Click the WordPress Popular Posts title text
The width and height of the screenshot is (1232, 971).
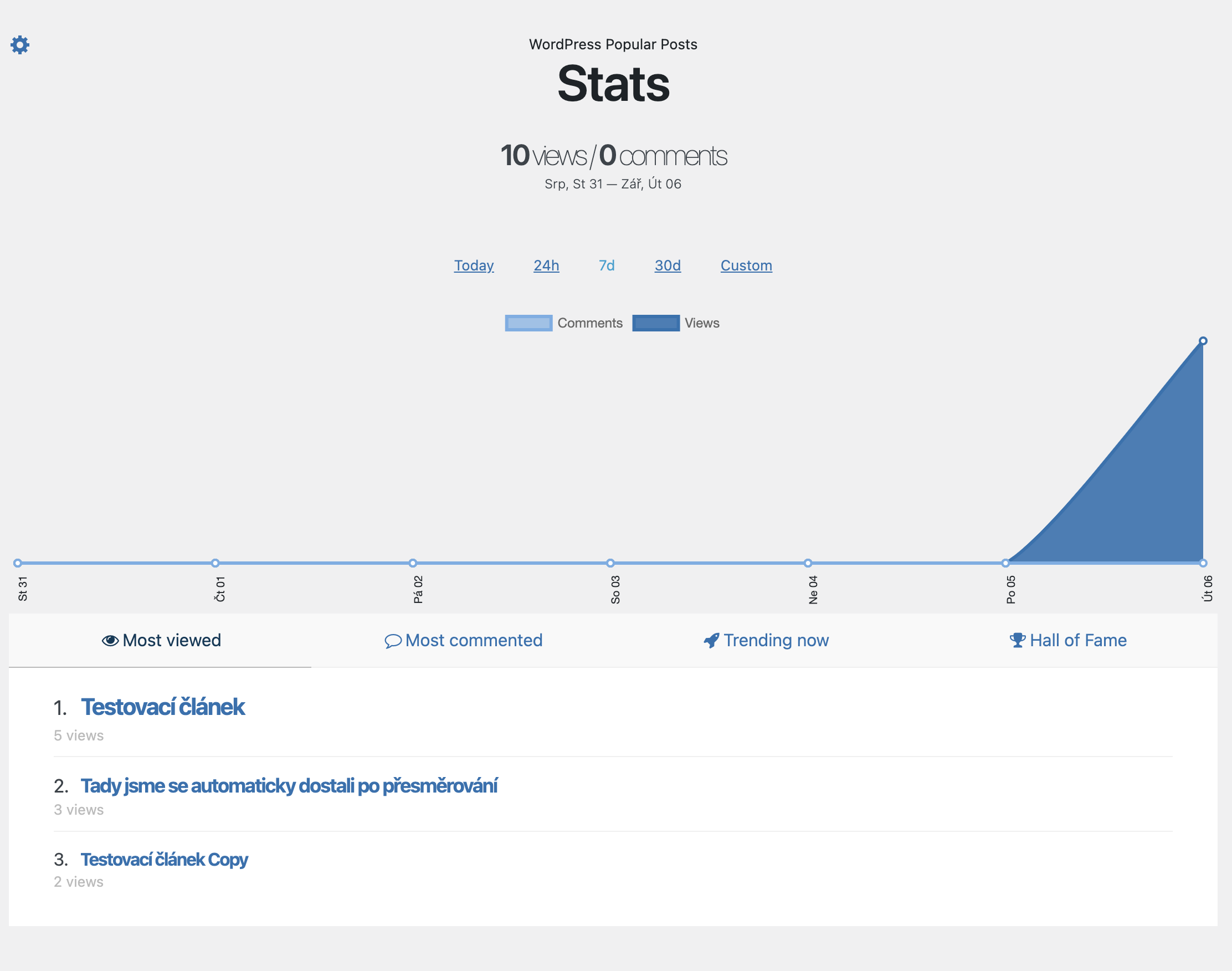613,44
